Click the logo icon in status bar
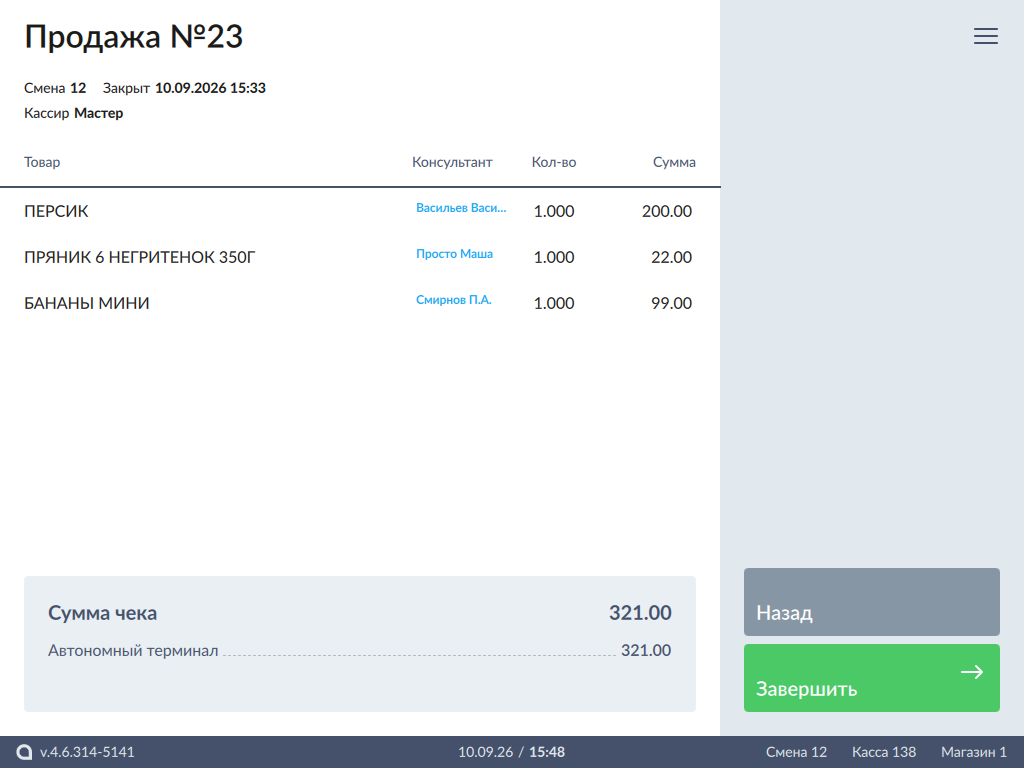This screenshot has height=768, width=1024. click(x=24, y=752)
